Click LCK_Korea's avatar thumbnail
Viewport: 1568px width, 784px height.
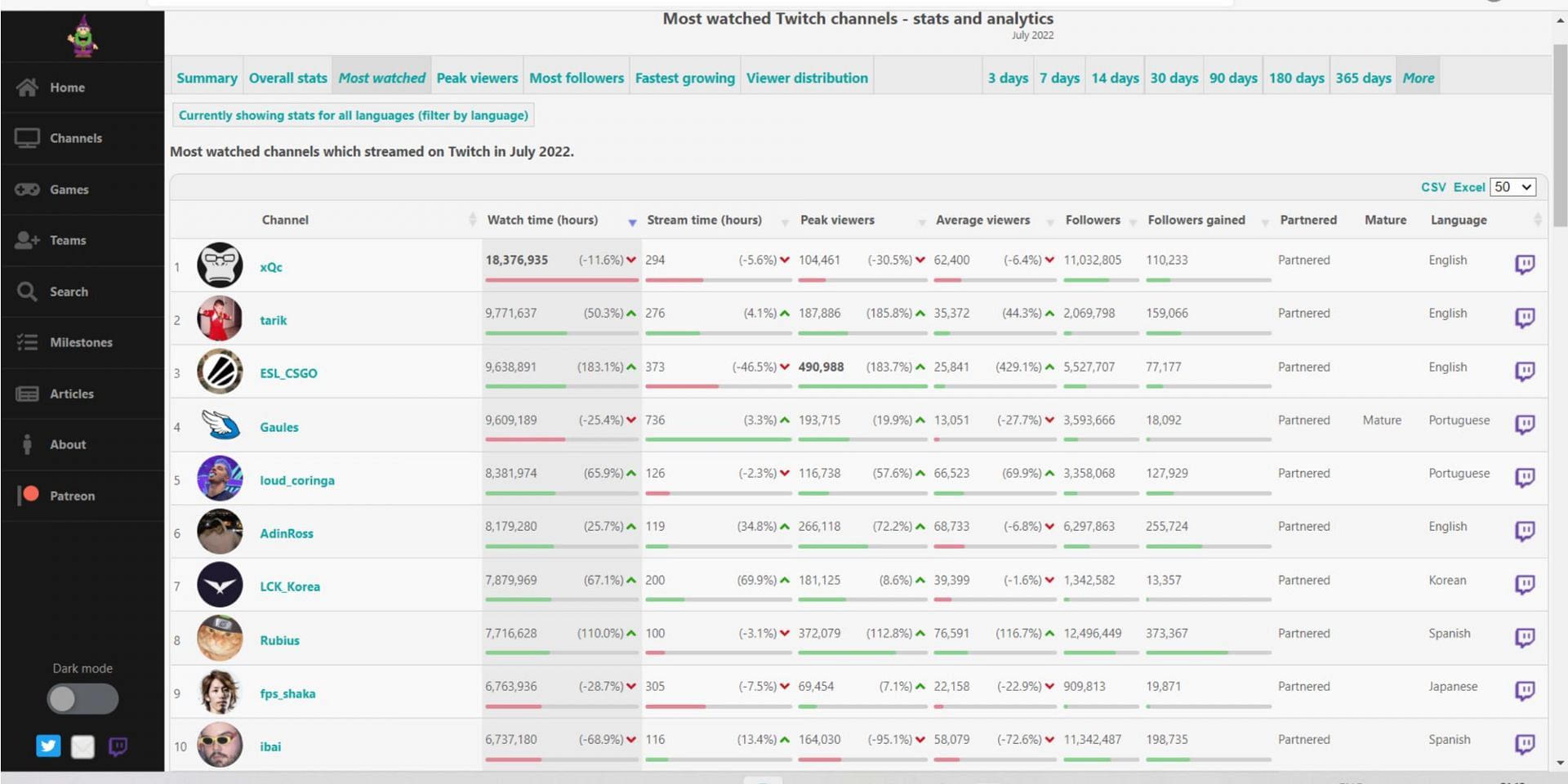click(x=220, y=585)
